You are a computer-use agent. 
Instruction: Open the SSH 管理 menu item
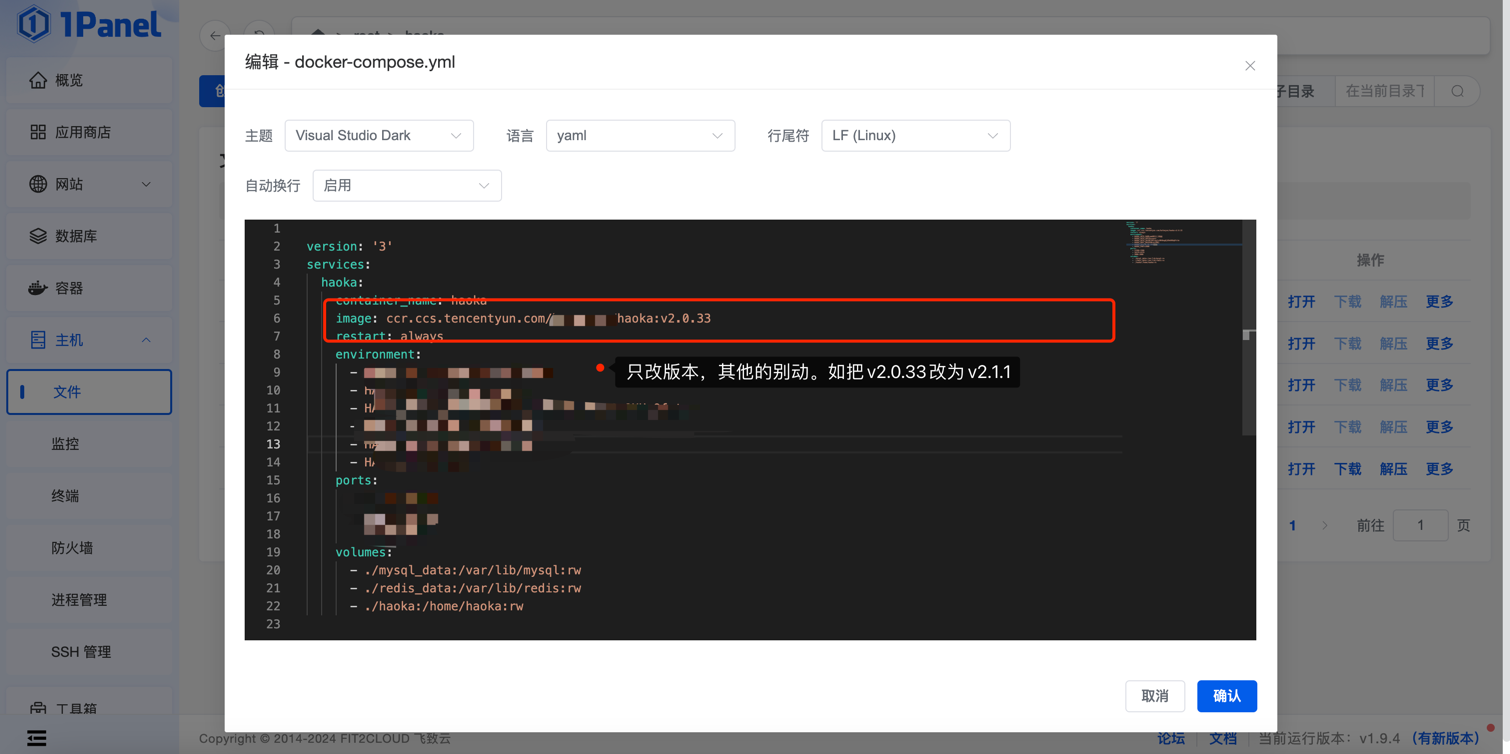tap(81, 652)
